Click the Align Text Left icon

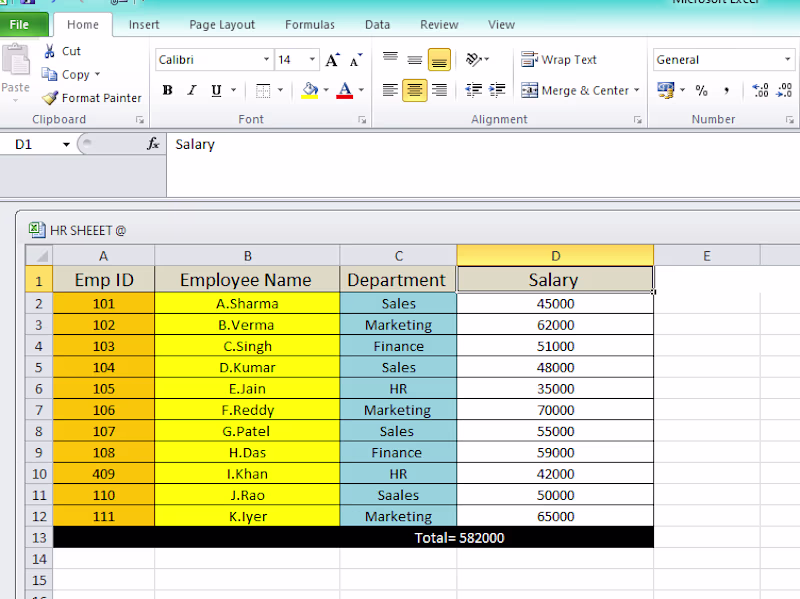click(390, 90)
